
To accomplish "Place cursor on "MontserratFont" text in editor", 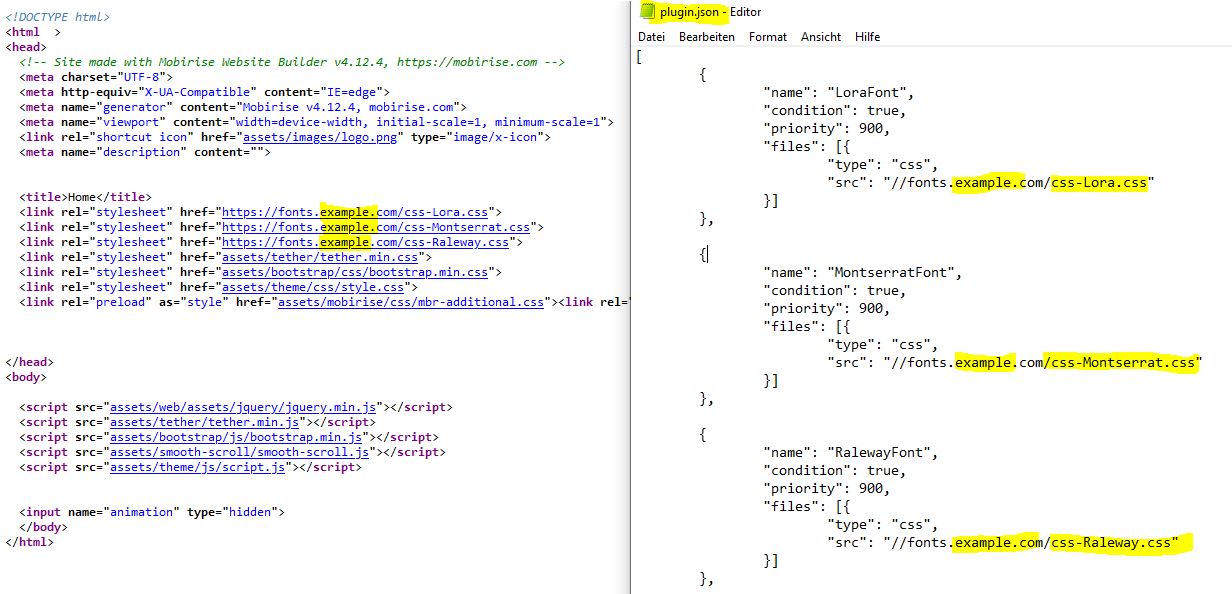I will click(893, 273).
